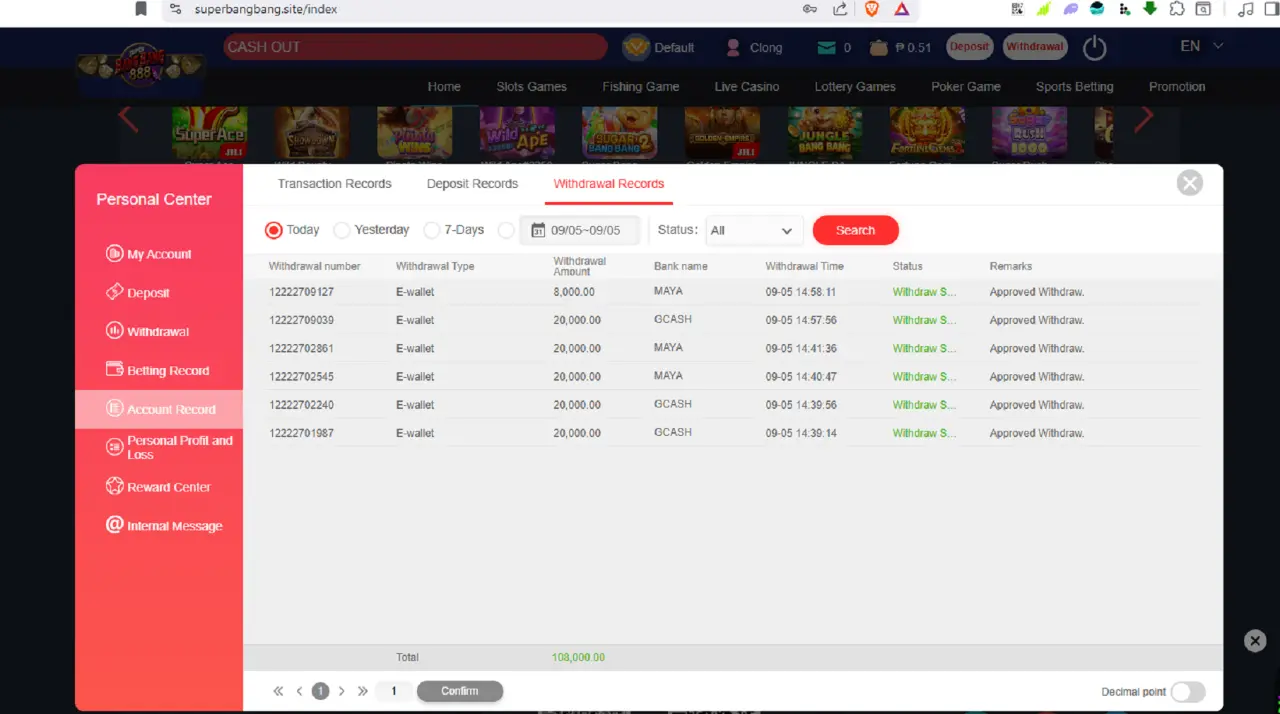Select the Yesterday radio button
This screenshot has height=714, width=1280.
coord(341,230)
